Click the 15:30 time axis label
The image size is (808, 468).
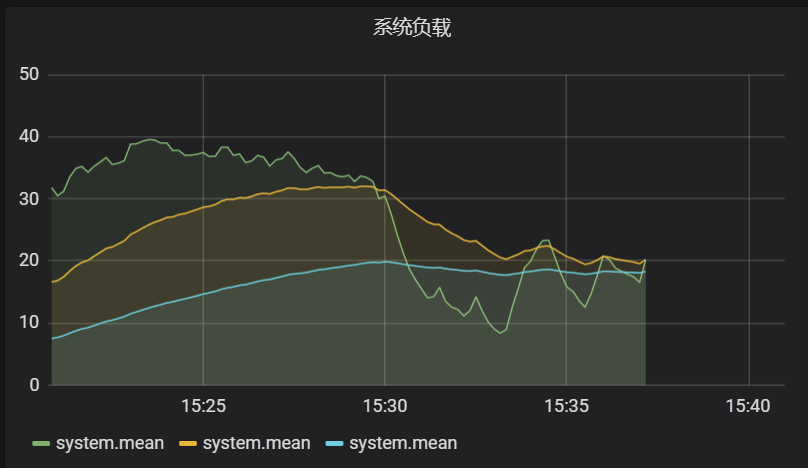click(x=385, y=407)
